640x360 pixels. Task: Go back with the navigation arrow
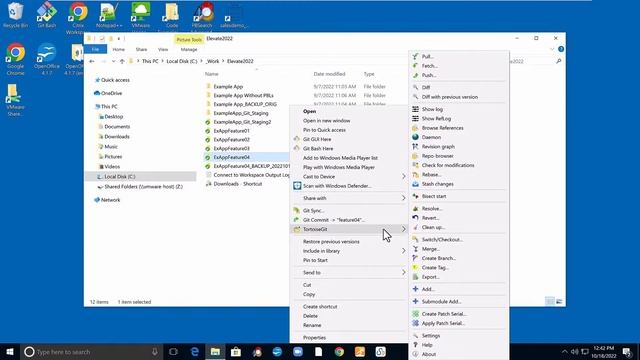coord(92,61)
